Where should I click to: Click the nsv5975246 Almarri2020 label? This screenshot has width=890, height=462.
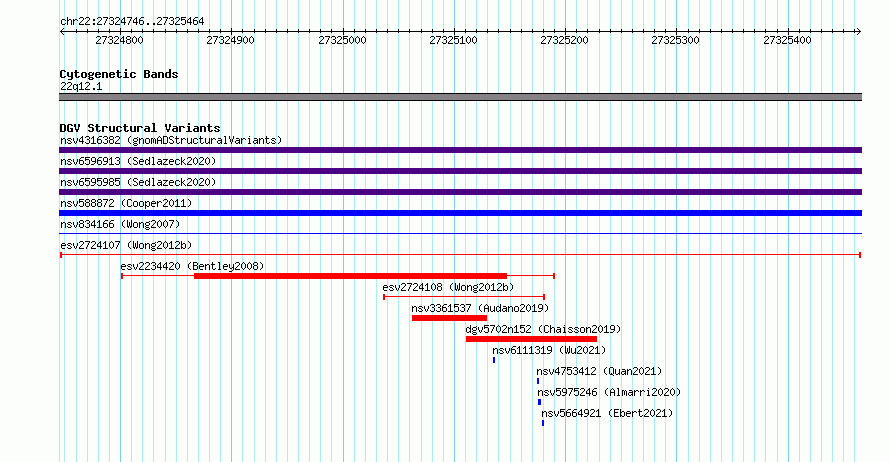point(609,392)
